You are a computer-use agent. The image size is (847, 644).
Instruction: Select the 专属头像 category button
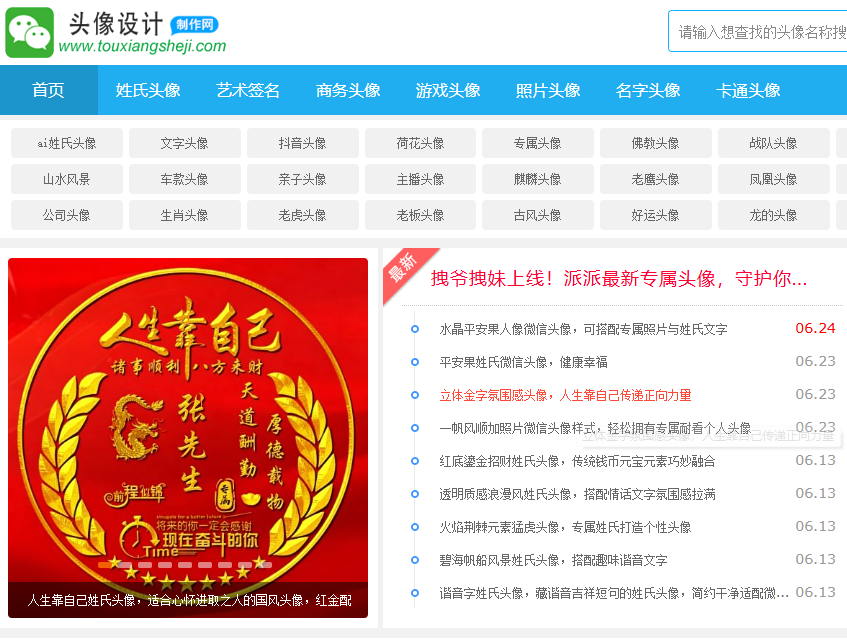(538, 143)
